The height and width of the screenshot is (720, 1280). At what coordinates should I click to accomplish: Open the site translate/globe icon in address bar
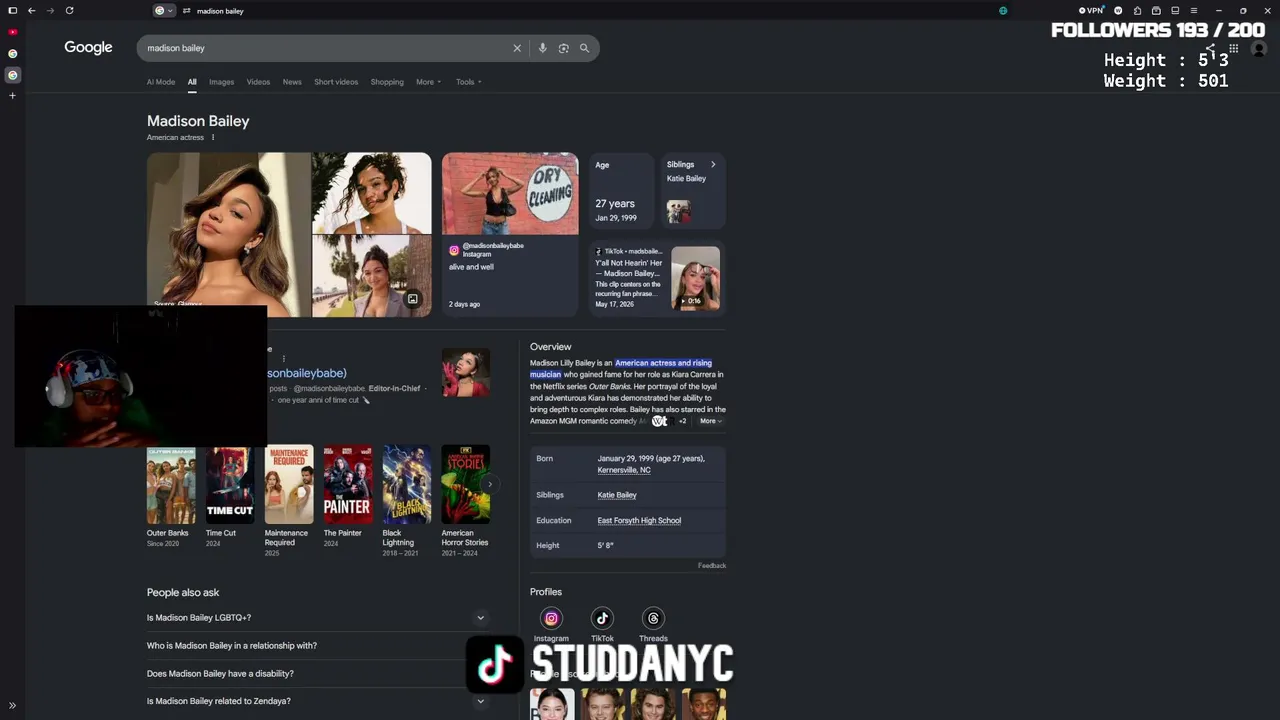(1003, 11)
